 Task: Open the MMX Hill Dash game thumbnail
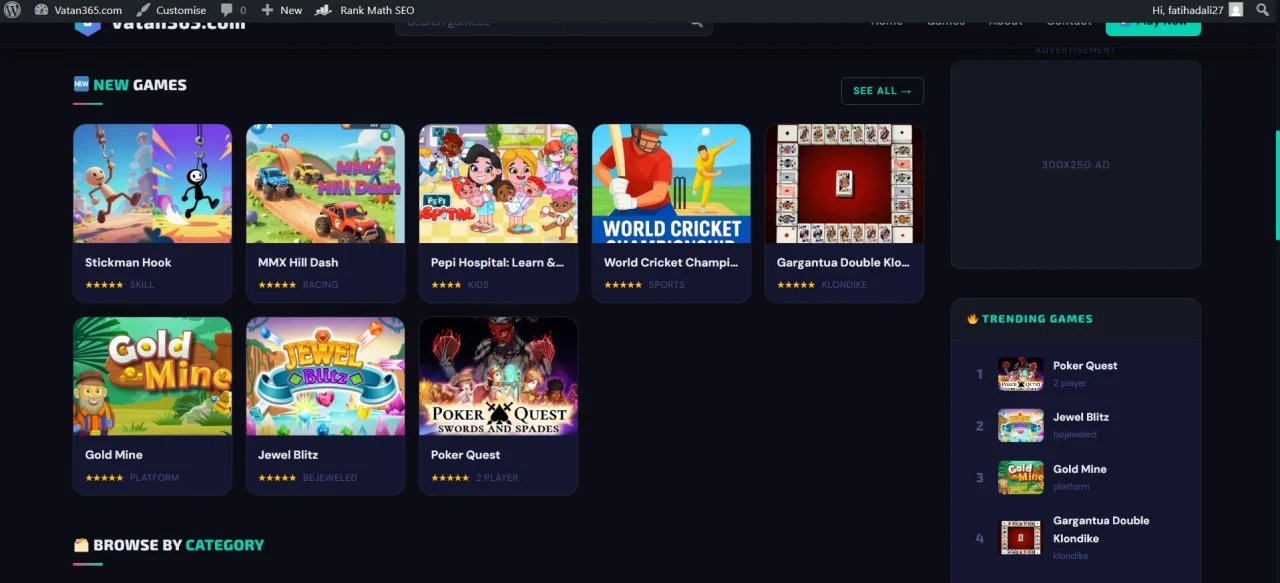click(325, 184)
